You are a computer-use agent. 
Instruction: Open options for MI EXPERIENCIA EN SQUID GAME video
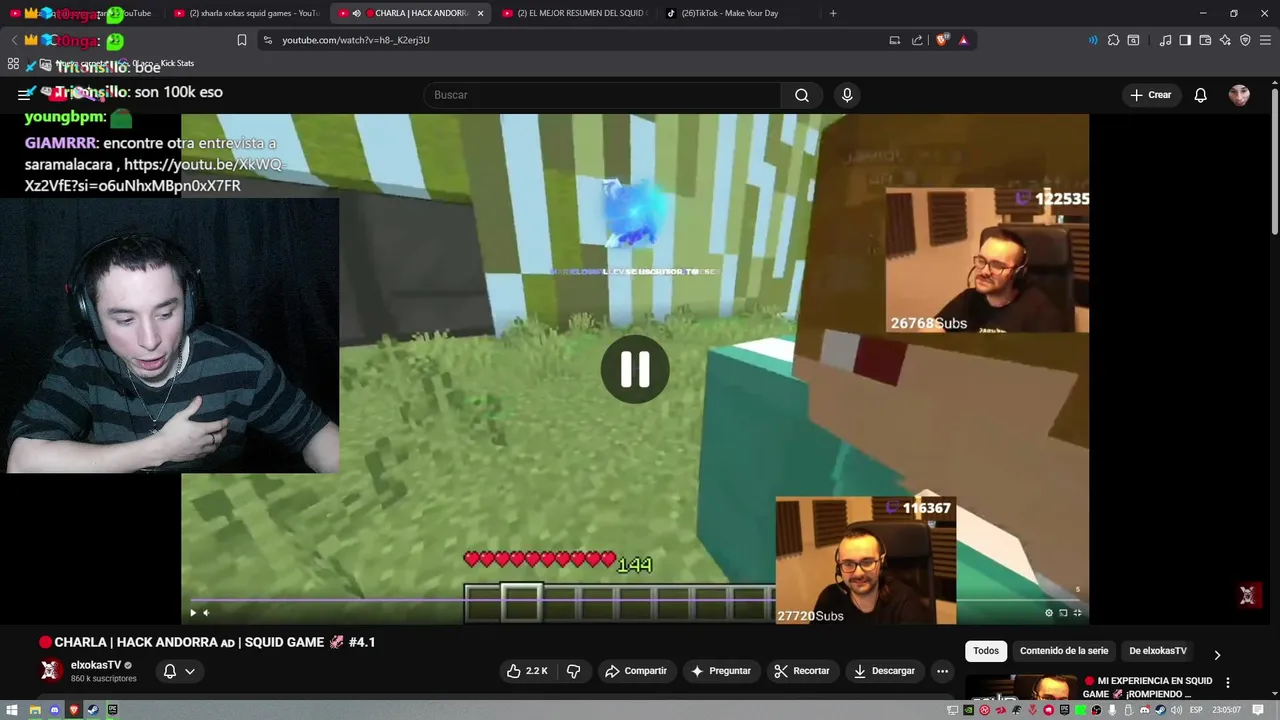click(x=1228, y=682)
